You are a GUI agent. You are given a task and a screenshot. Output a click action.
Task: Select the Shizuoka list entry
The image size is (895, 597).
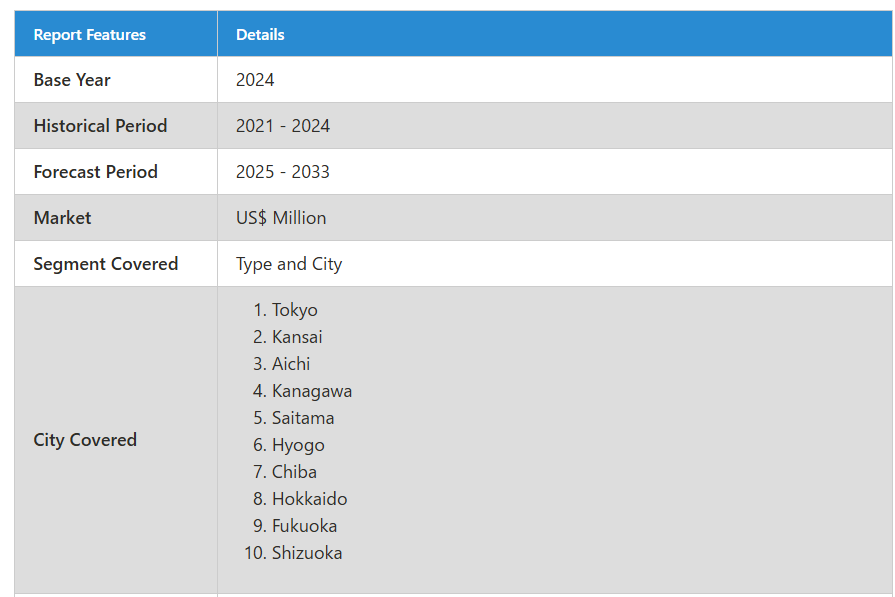coord(306,553)
